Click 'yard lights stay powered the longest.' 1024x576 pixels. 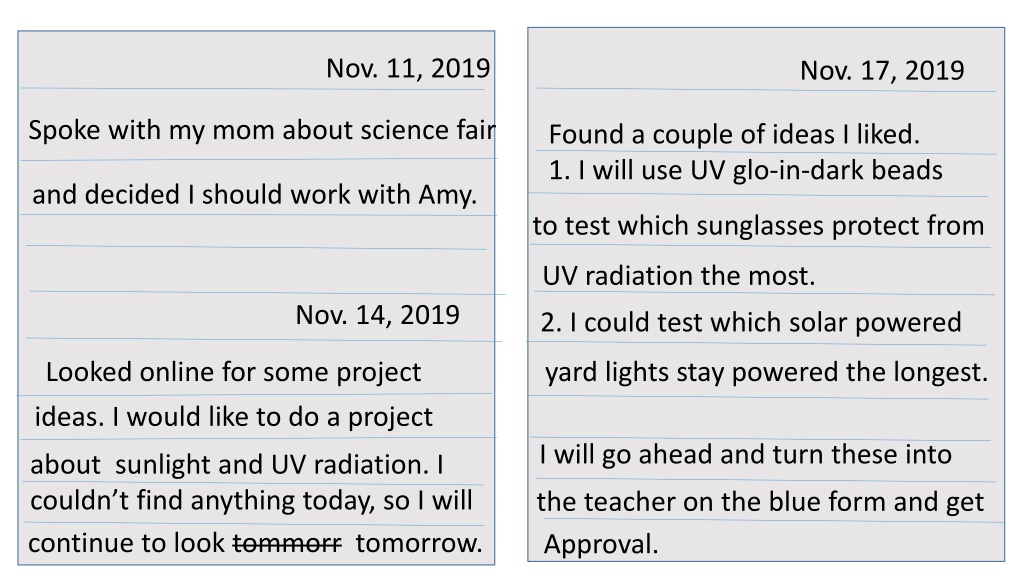click(x=767, y=372)
